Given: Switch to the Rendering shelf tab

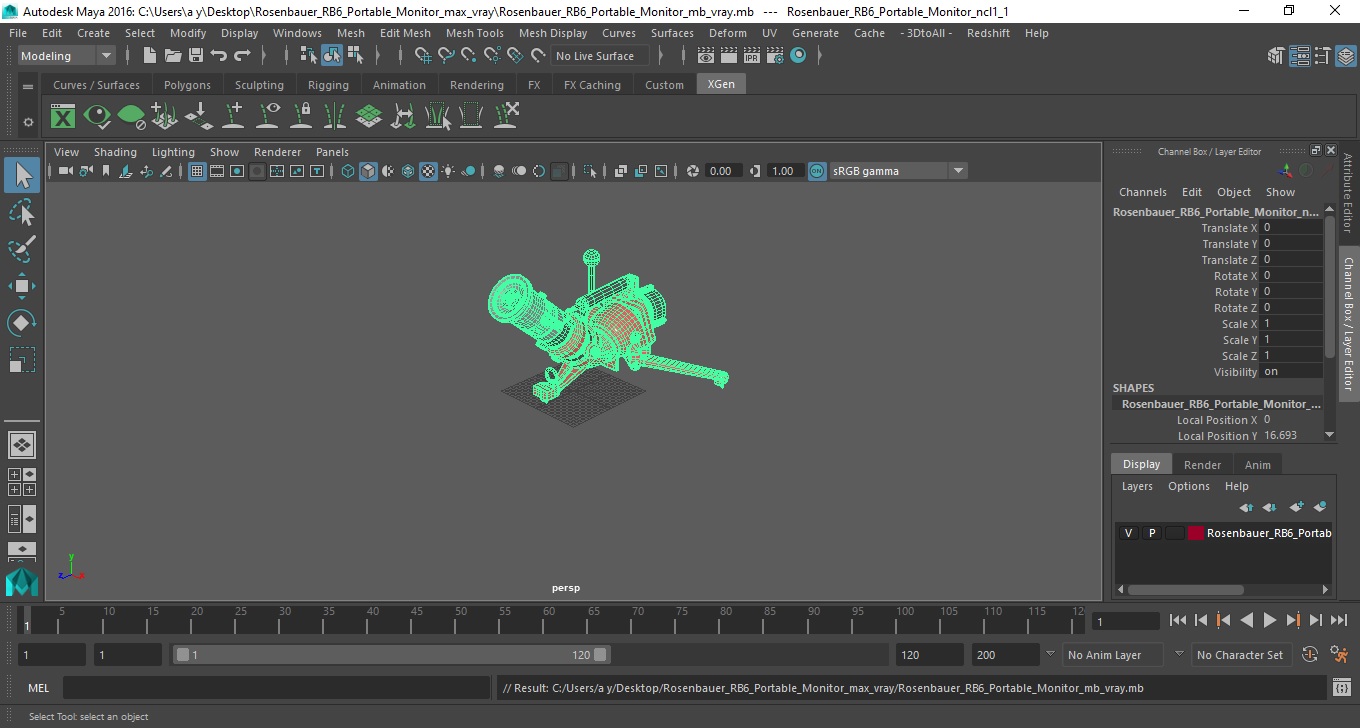Looking at the screenshot, I should (477, 85).
